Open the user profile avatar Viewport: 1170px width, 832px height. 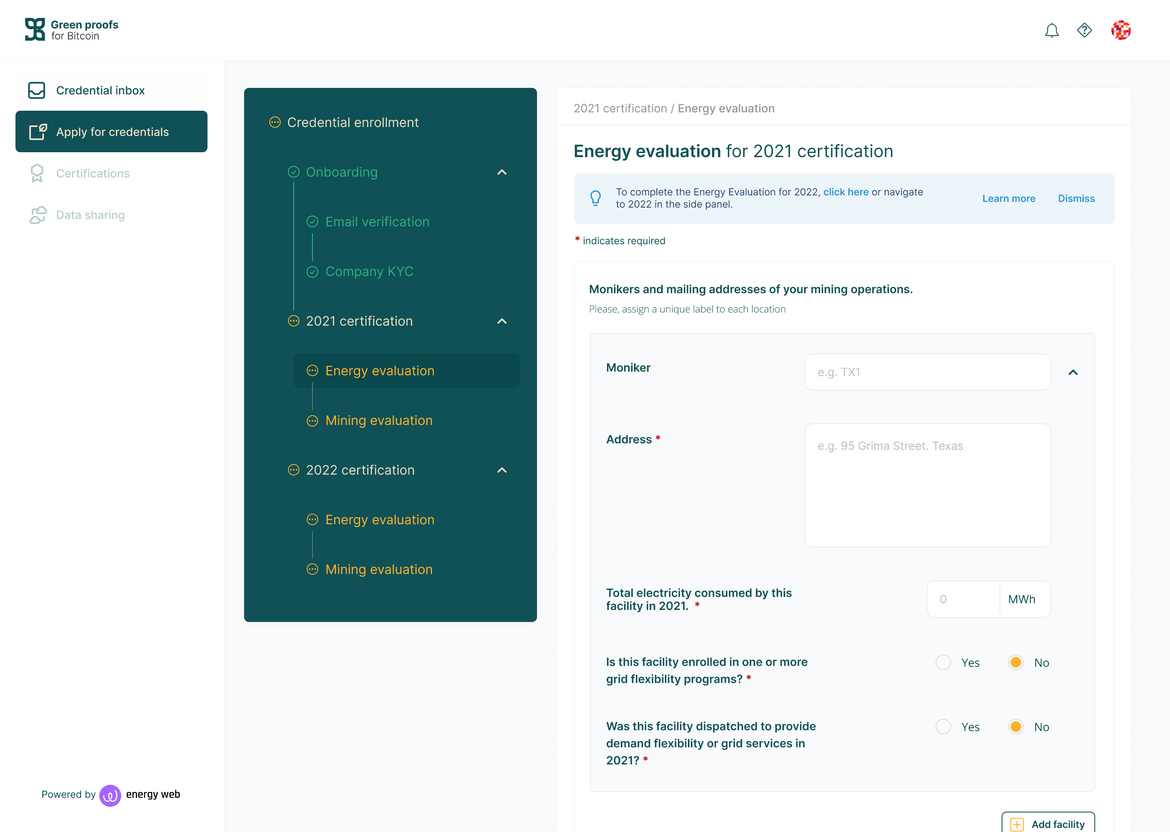click(x=1121, y=31)
